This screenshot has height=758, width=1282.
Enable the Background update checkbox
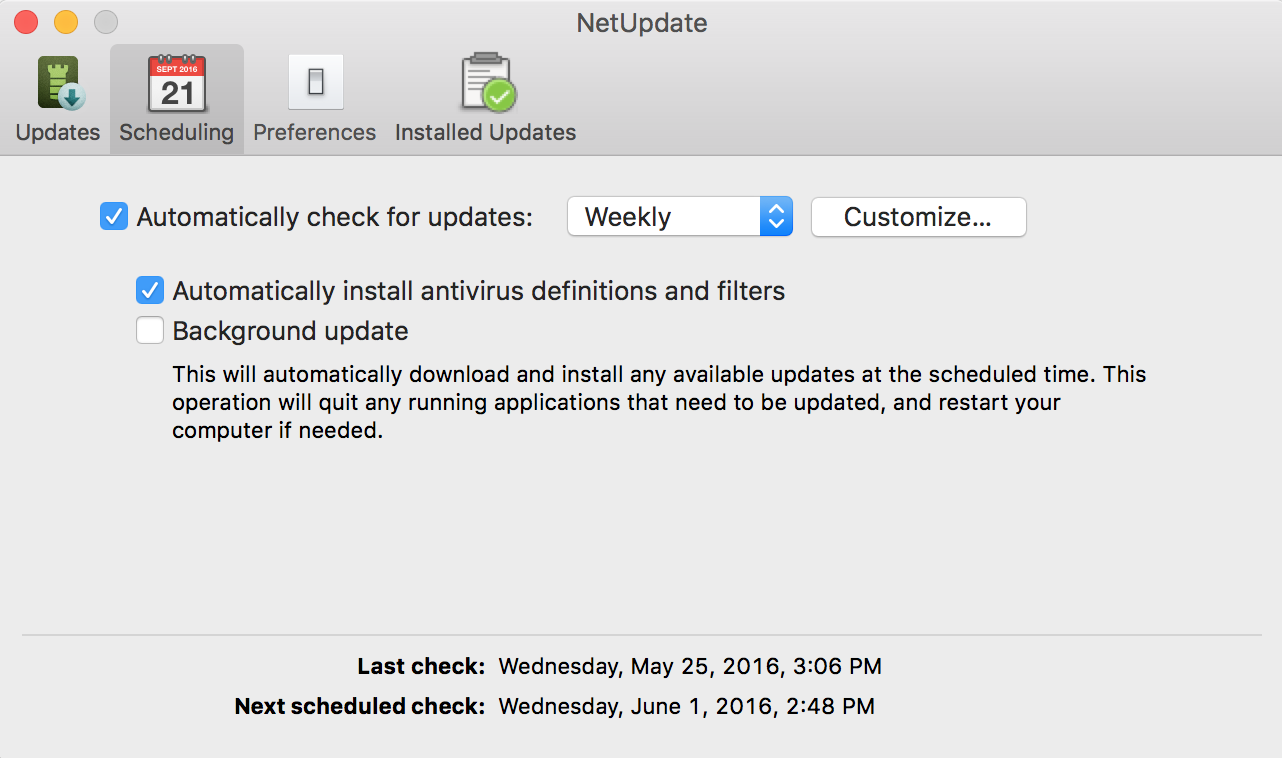150,330
